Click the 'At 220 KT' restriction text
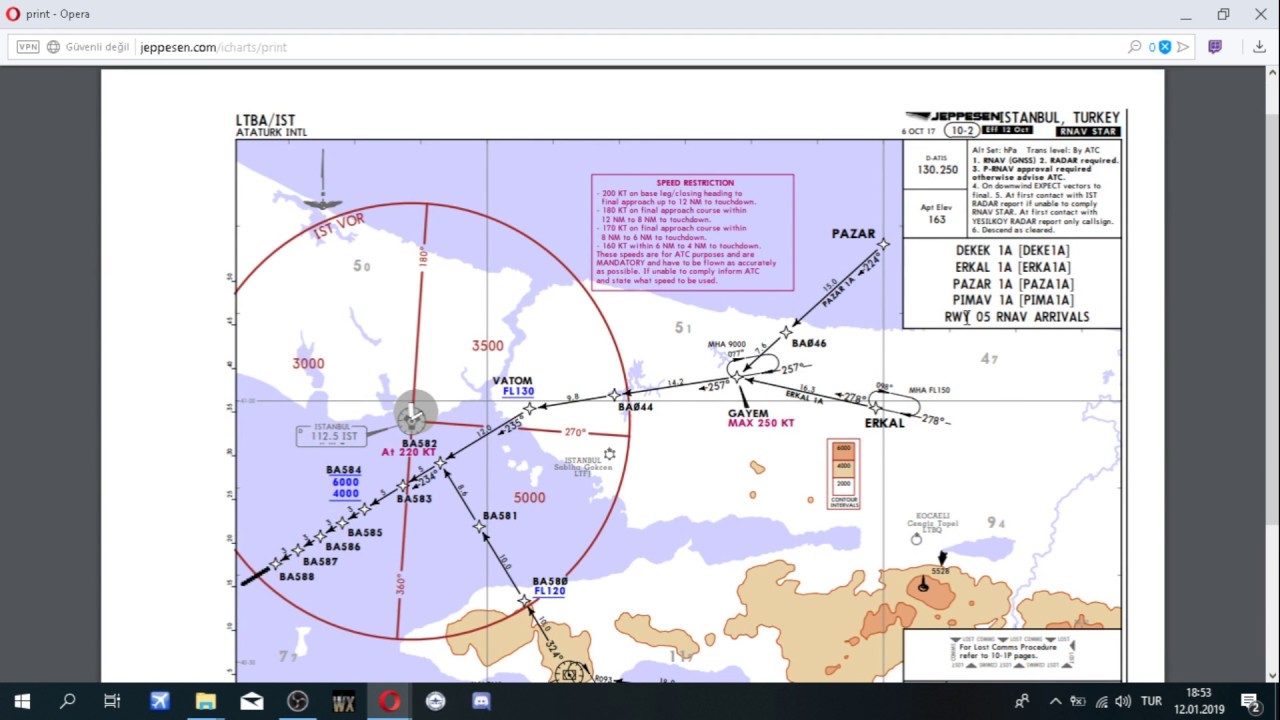 coord(409,452)
